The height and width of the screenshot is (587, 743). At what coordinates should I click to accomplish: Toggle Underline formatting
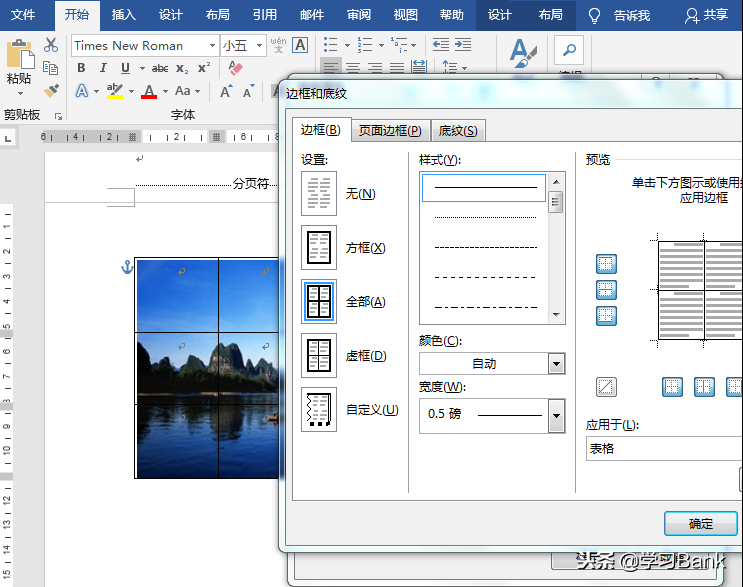point(125,68)
